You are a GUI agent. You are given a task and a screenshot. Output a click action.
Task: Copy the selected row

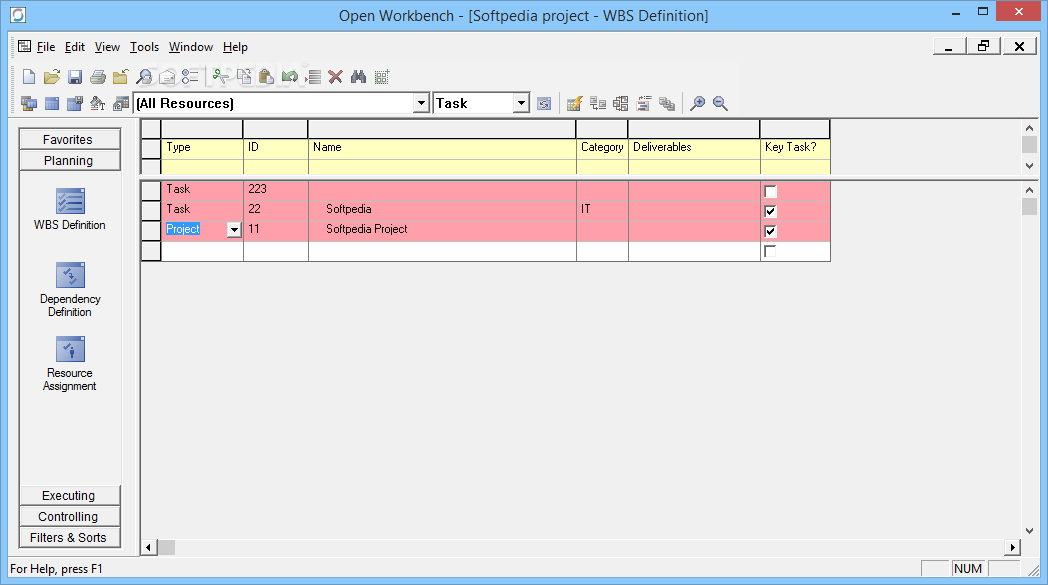244,77
